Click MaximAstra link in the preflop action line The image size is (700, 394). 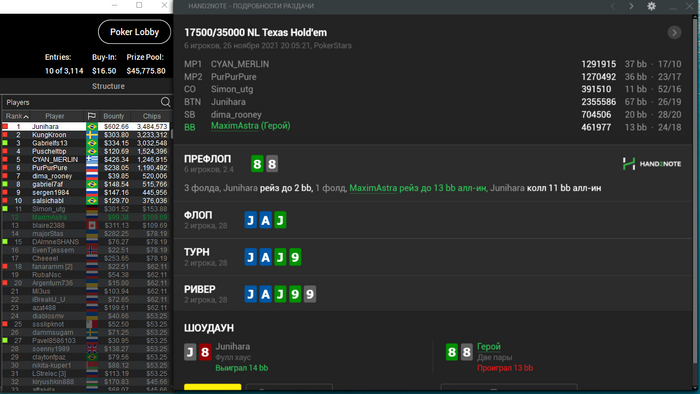[x=373, y=188]
